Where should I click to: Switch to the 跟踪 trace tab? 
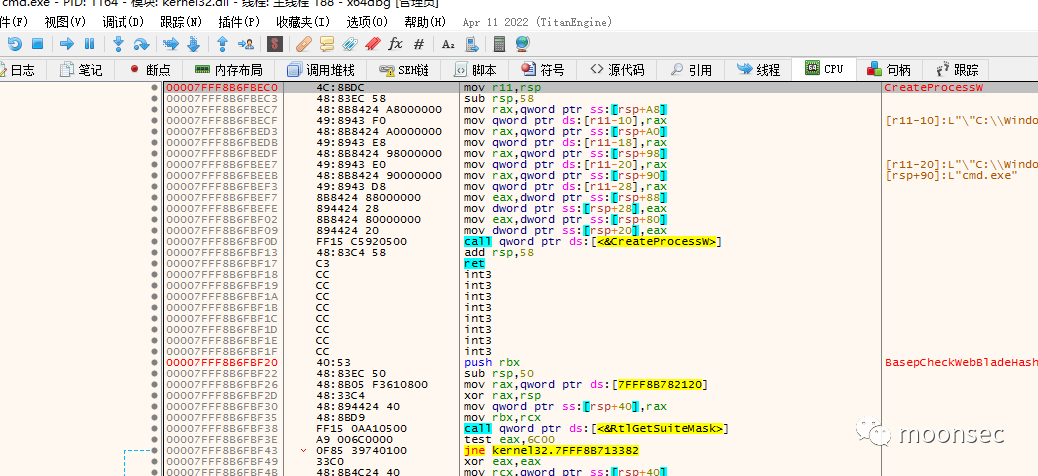point(957,70)
